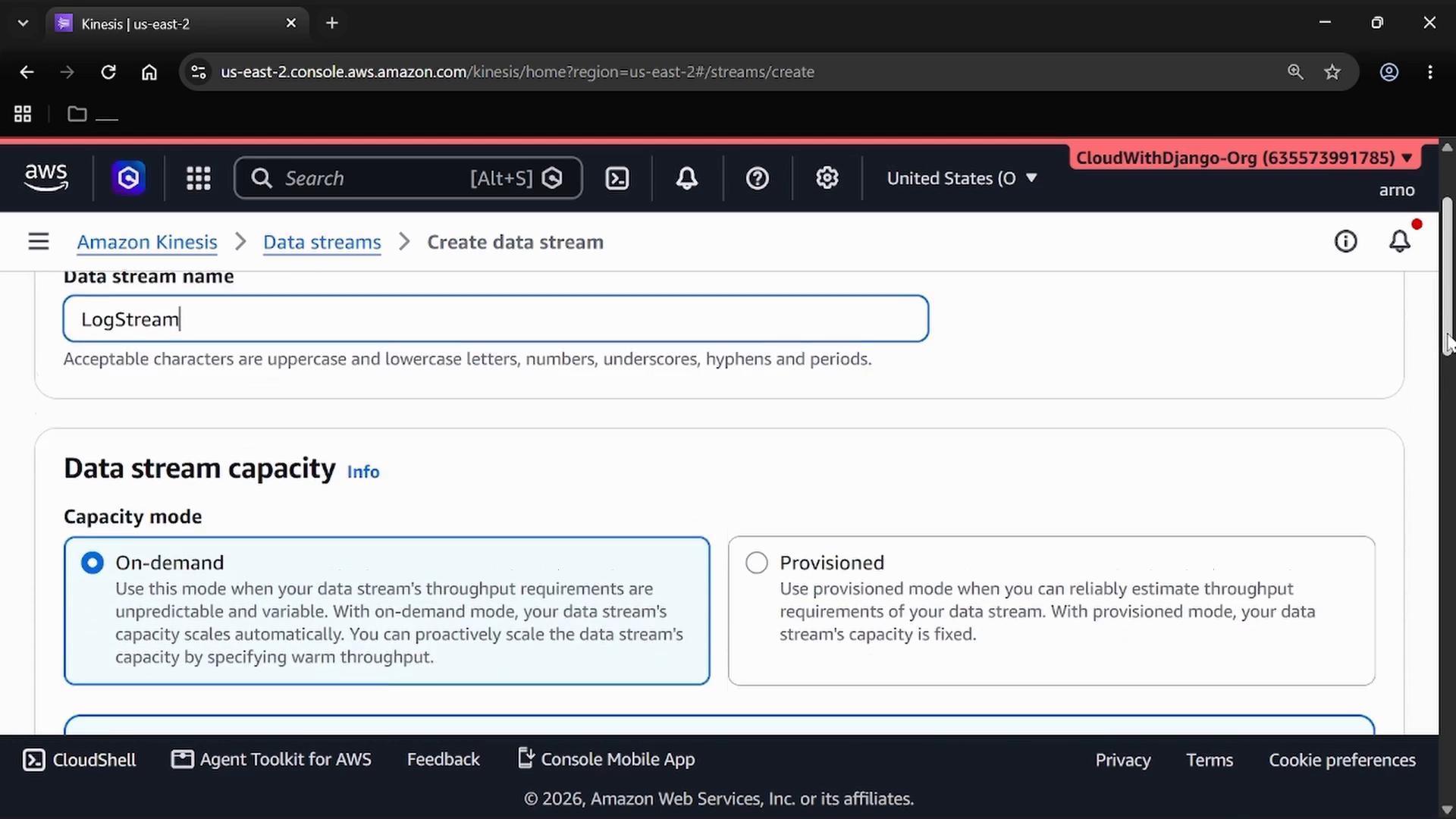Open the Amazon Q assistant icon
The width and height of the screenshot is (1456, 819).
coord(128,178)
